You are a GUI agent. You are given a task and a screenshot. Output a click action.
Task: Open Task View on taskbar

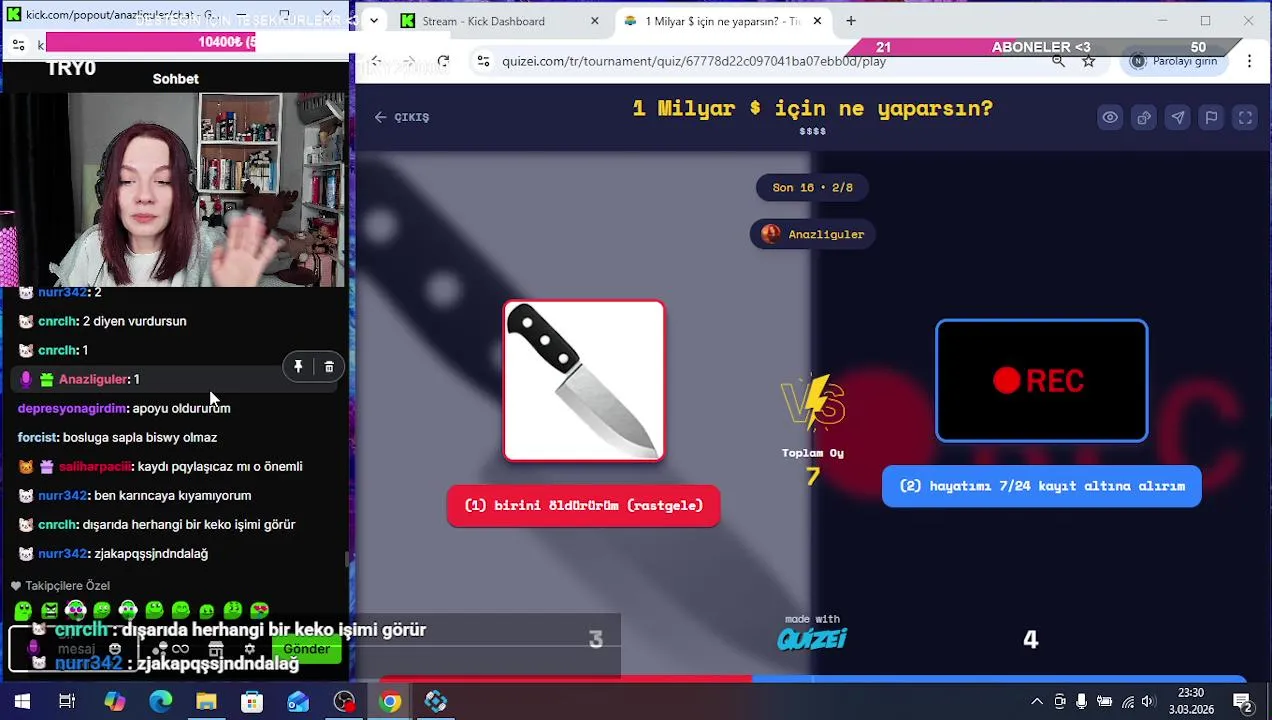(67, 702)
